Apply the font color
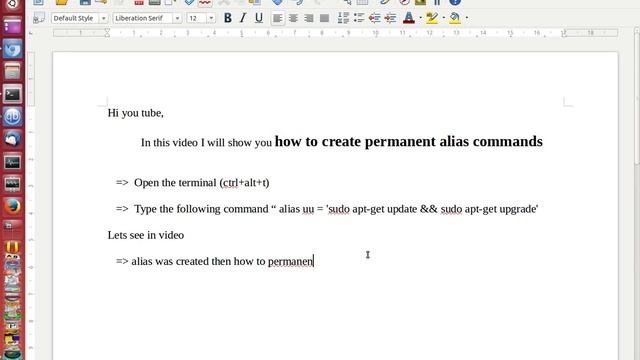Viewport: 640px width, 360px height. [409, 18]
